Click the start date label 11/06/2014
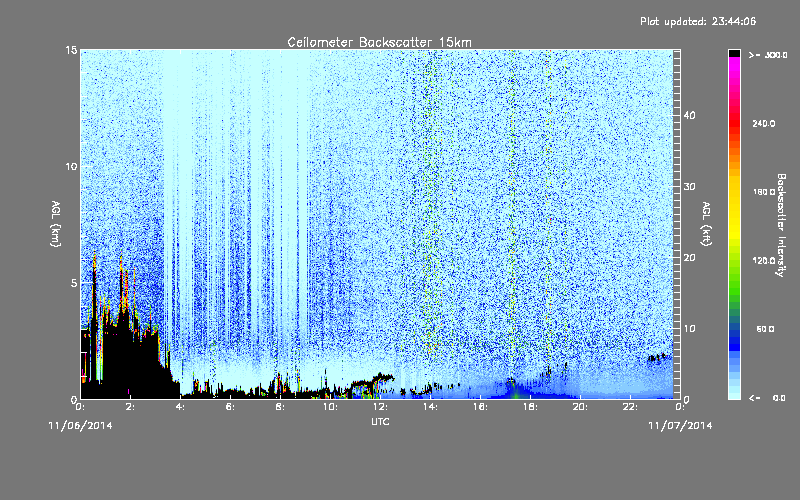 point(81,426)
